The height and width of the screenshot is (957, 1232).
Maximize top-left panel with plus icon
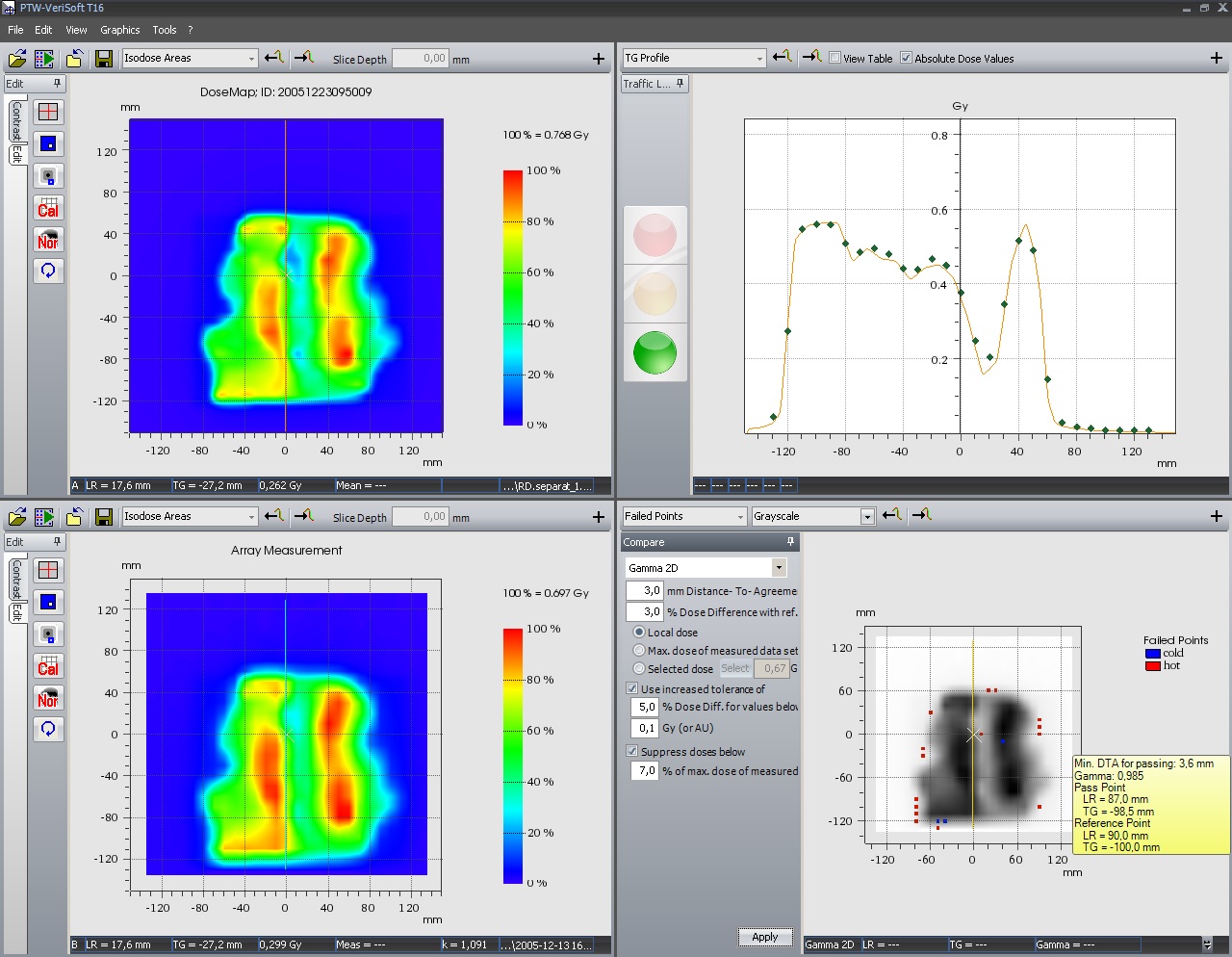tap(599, 59)
